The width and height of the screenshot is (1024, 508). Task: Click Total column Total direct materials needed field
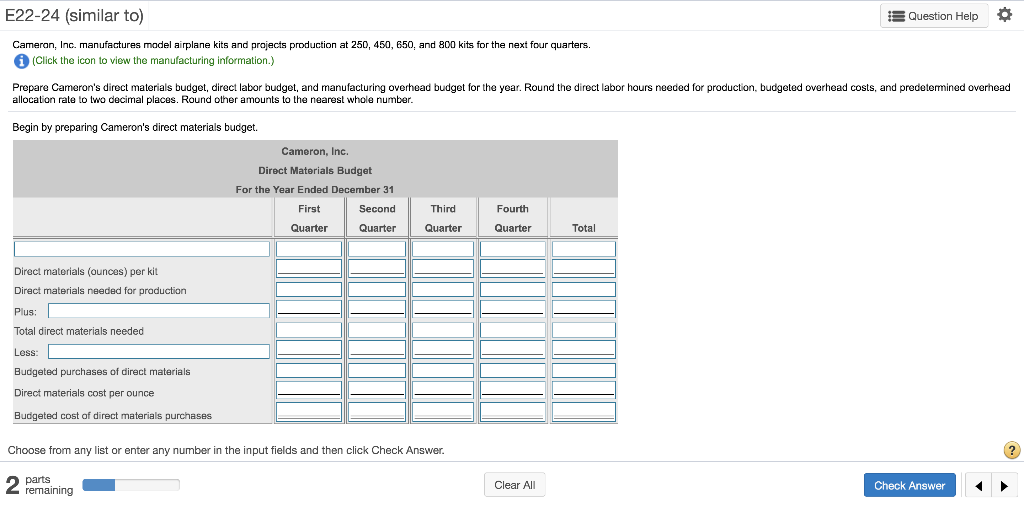click(x=583, y=330)
